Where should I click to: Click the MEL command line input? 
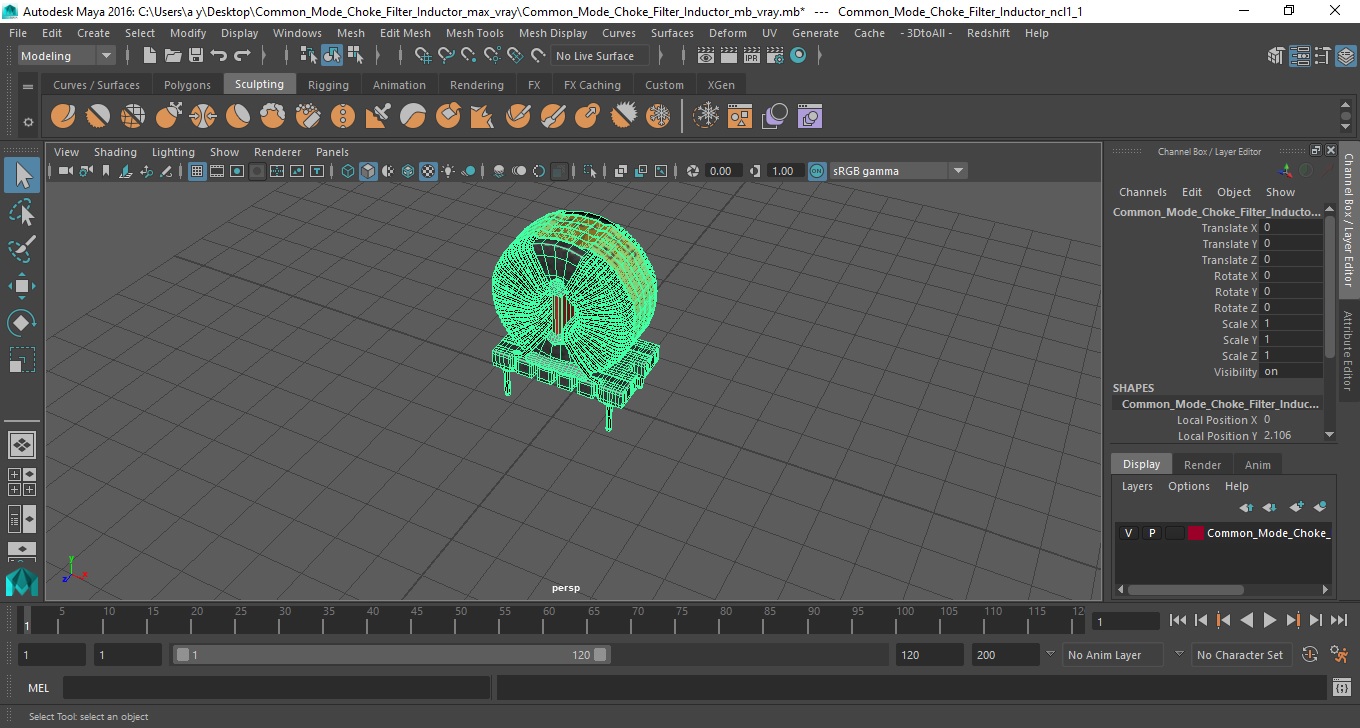click(x=276, y=688)
